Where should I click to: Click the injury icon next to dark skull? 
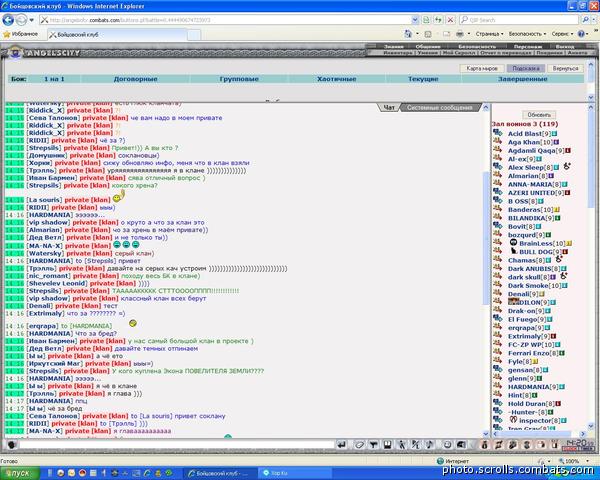point(564,276)
